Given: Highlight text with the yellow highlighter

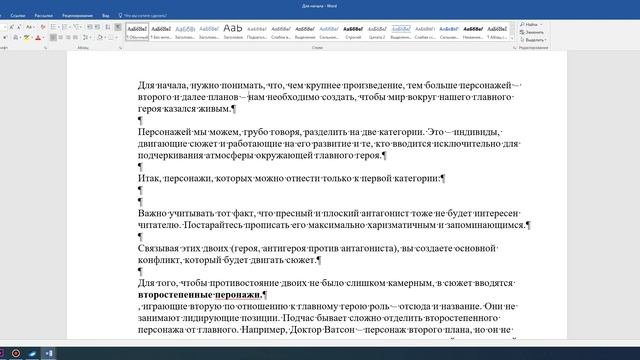Looking at the screenshot, I should (27, 37).
